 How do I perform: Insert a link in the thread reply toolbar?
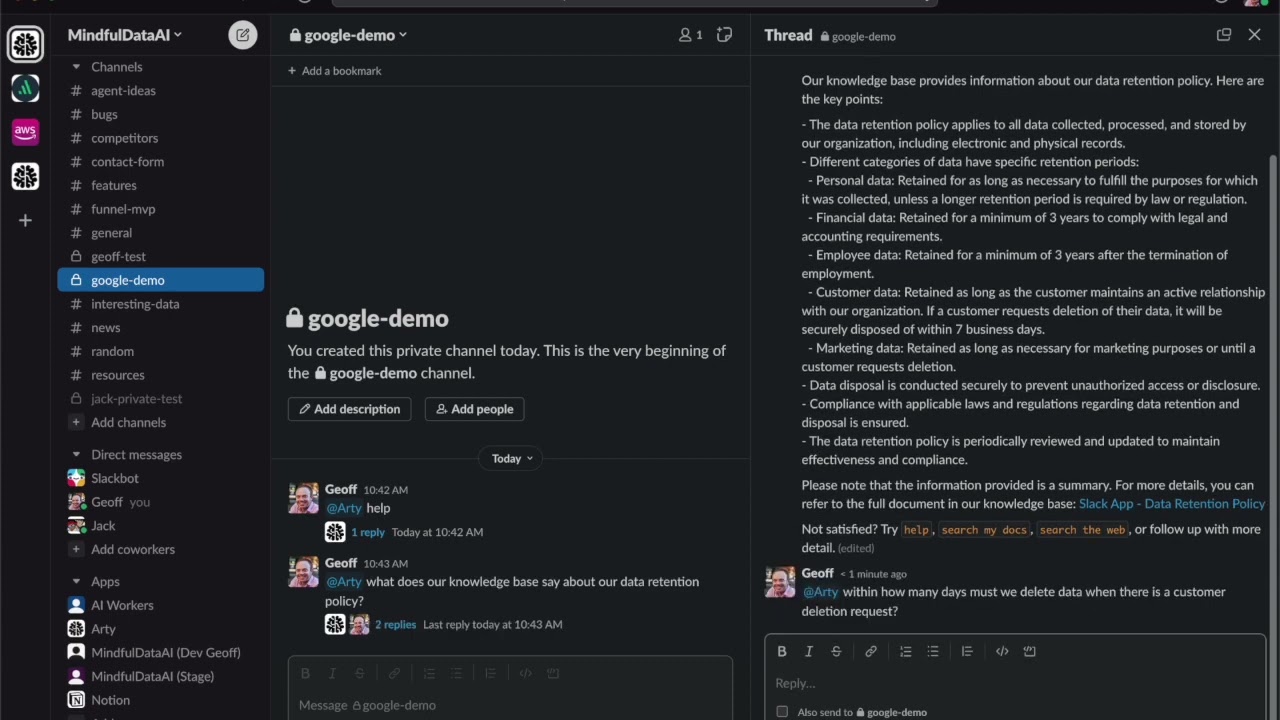click(871, 651)
